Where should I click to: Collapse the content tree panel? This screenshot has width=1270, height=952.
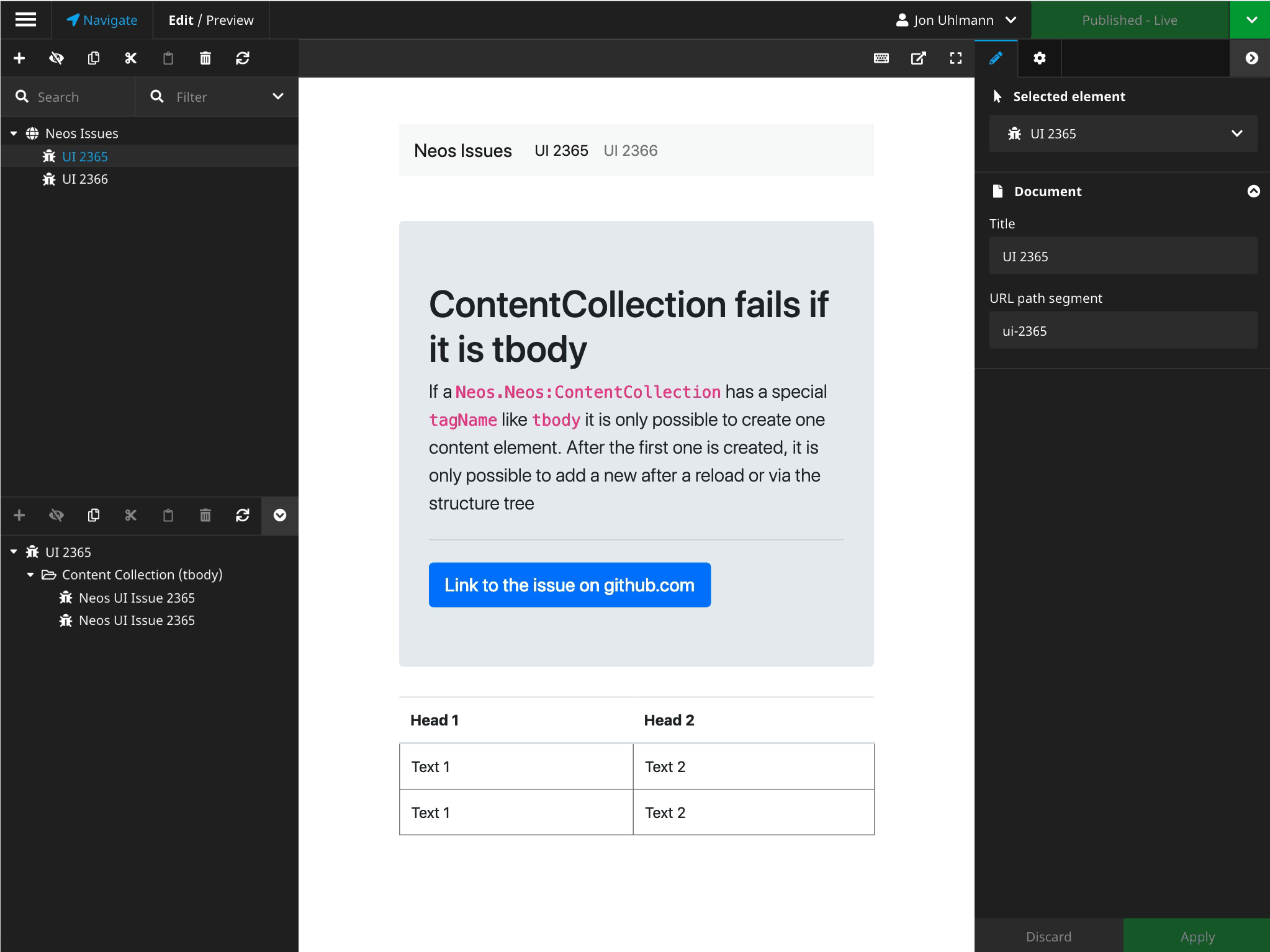click(280, 515)
